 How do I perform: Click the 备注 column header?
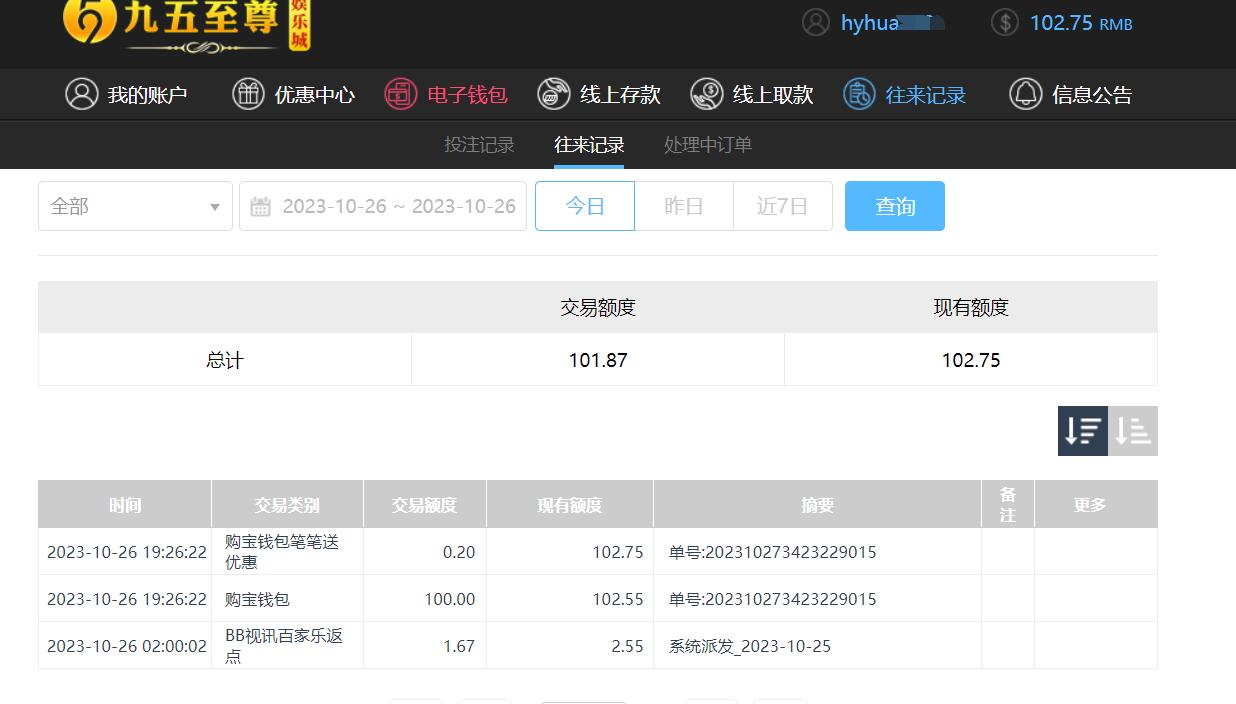pos(1008,505)
